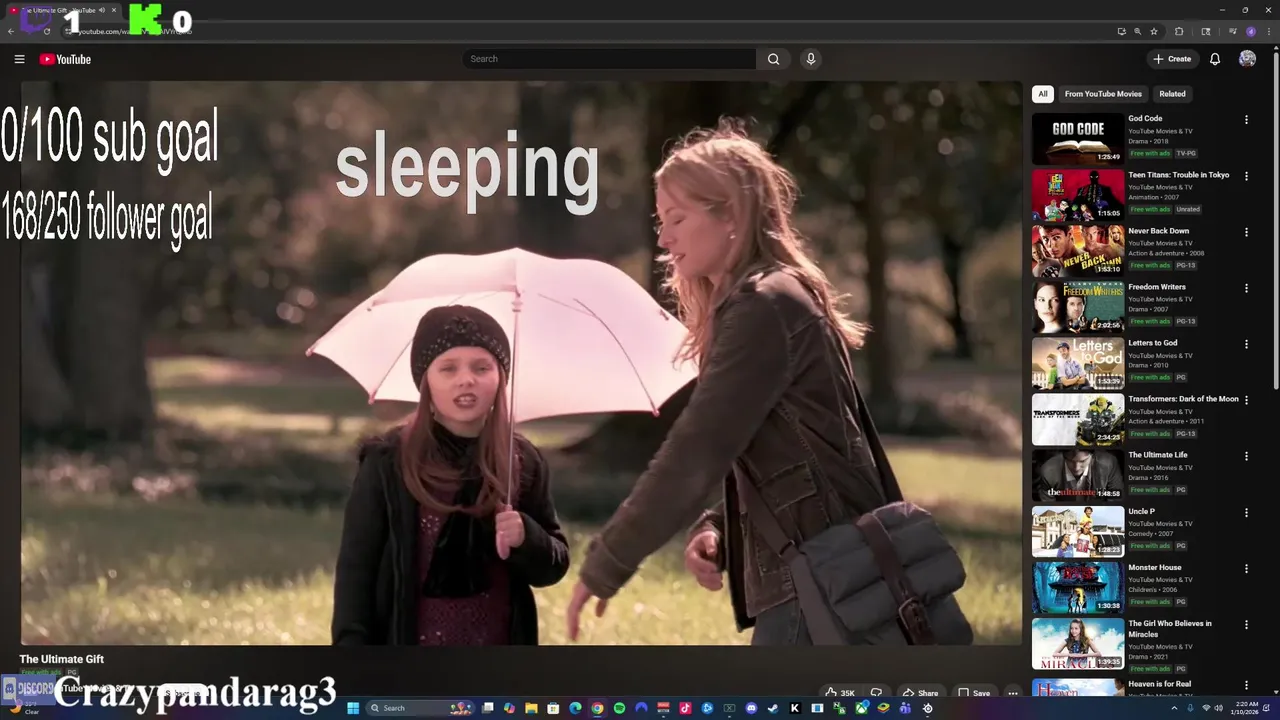Image resolution: width=1280 pixels, height=720 pixels.
Task: Open Windows Start button
Action: pos(352,708)
